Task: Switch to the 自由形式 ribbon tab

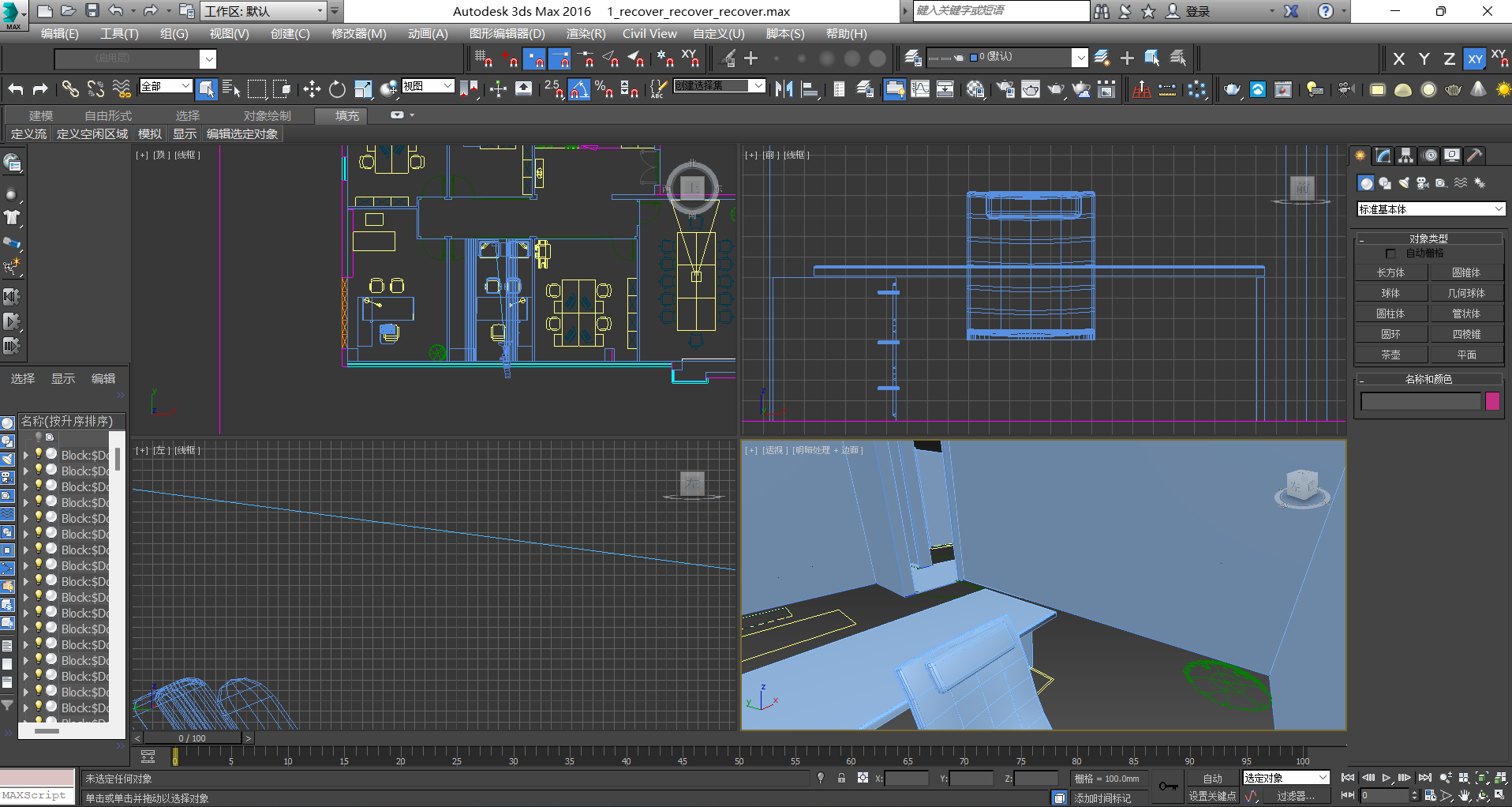Action: (x=108, y=116)
